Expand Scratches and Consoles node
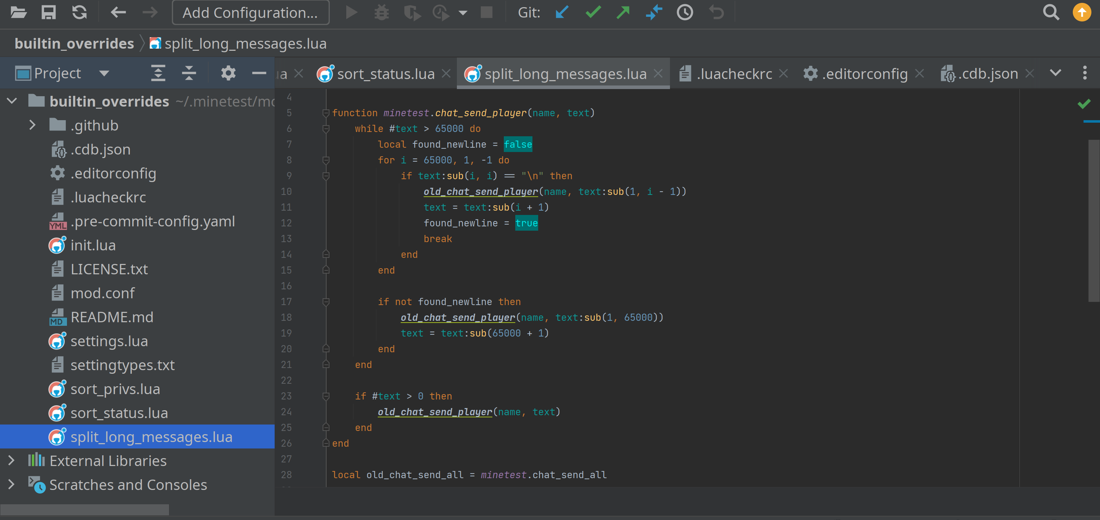This screenshot has width=1100, height=520. [x=11, y=485]
